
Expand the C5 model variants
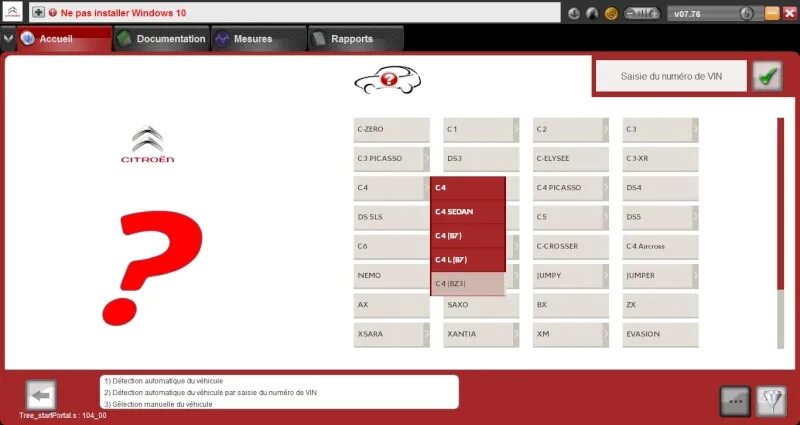tap(606, 217)
